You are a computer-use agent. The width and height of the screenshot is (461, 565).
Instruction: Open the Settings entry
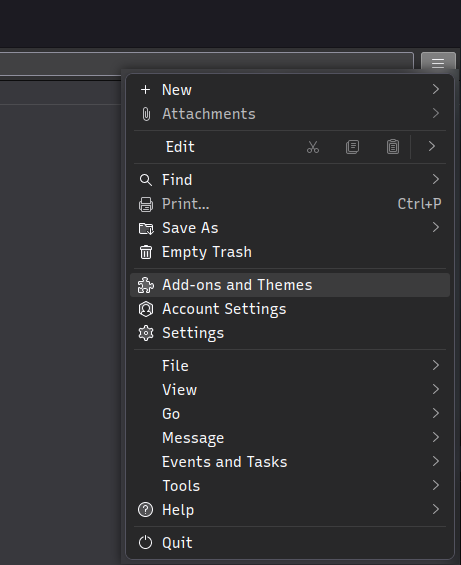coord(290,333)
